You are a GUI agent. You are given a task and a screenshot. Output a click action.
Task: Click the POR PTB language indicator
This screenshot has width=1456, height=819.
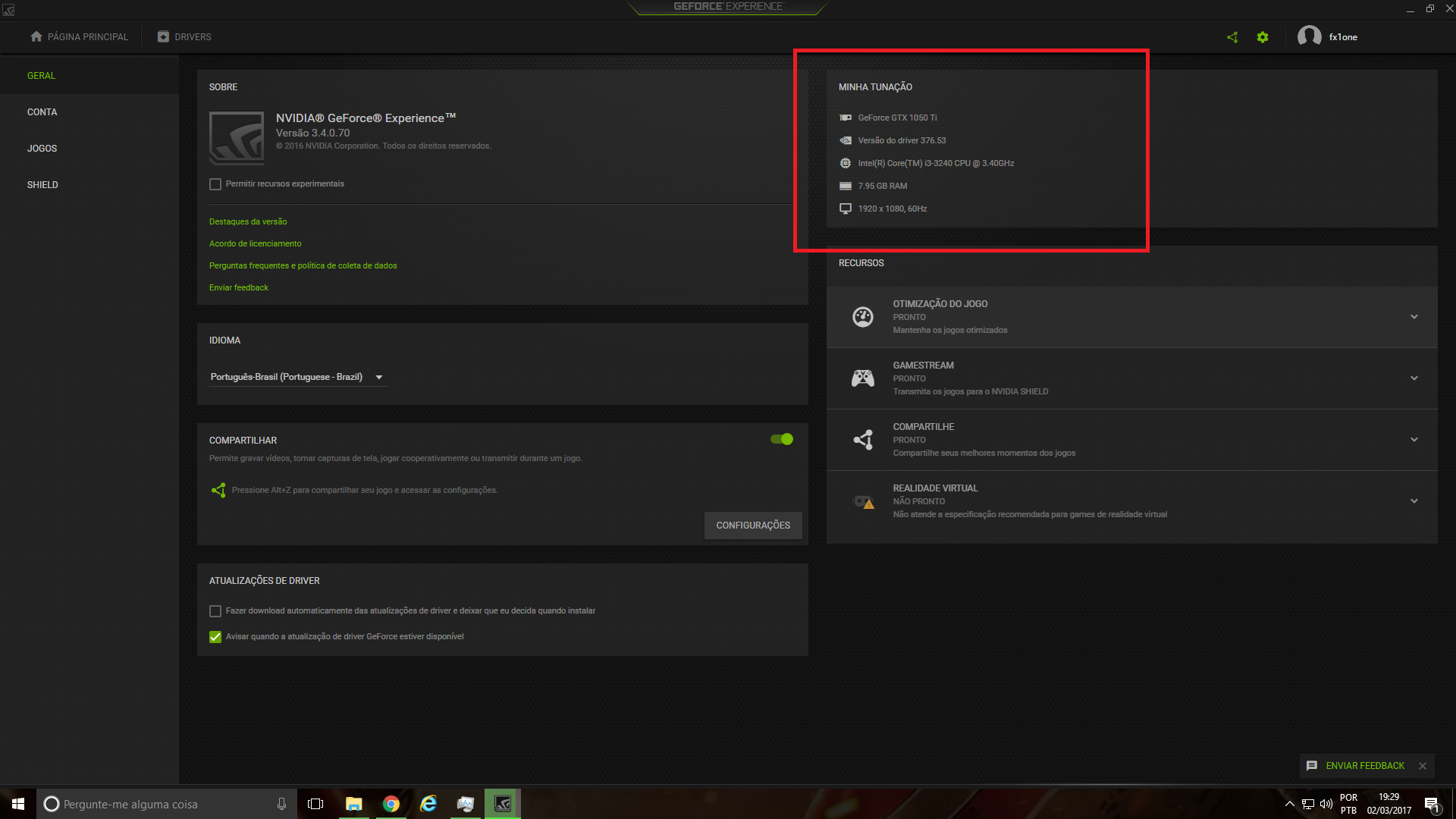1348,804
